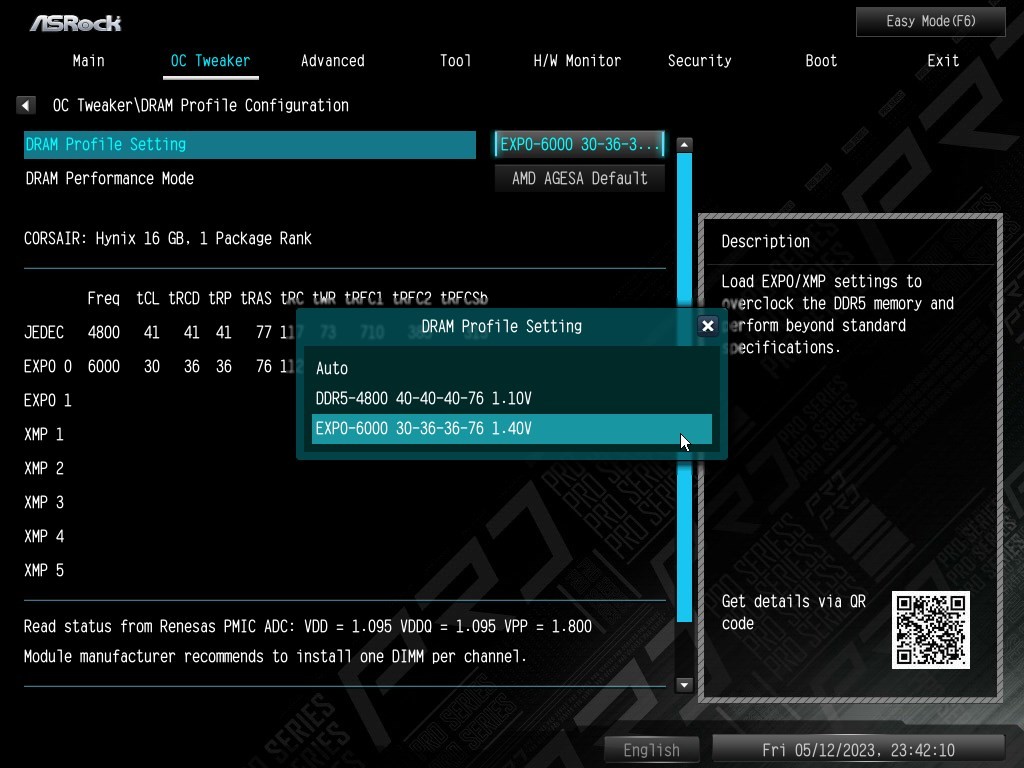The width and height of the screenshot is (1024, 768).
Task: Go to the Boot tab
Action: tap(821, 61)
